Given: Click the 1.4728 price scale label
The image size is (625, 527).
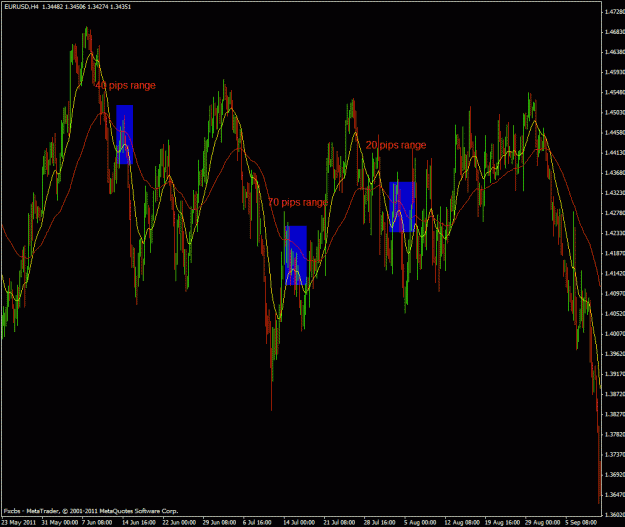Looking at the screenshot, I should pos(615,12).
